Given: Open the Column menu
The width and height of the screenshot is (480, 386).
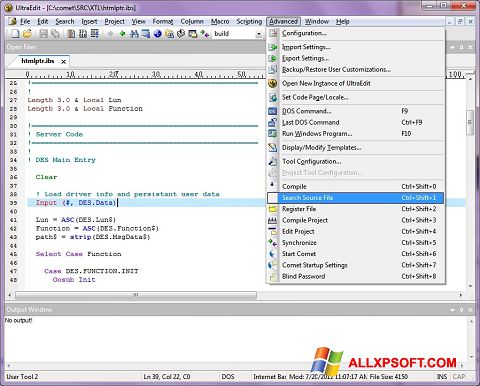Looking at the screenshot, I should click(x=192, y=22).
